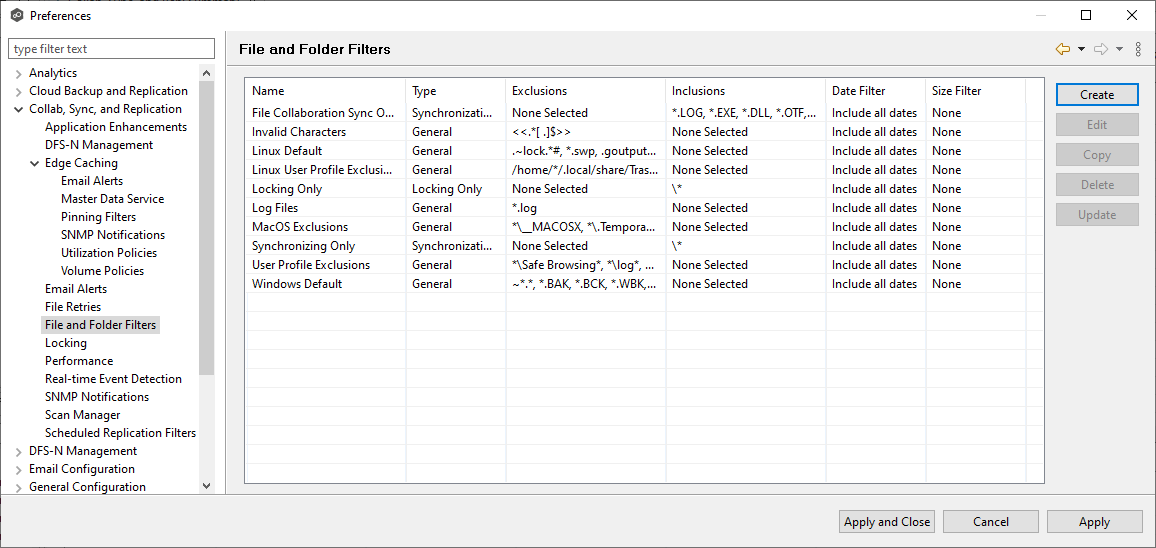Image resolution: width=1156 pixels, height=548 pixels.
Task: Click the Apply button
Action: pyautogui.click(x=1094, y=521)
